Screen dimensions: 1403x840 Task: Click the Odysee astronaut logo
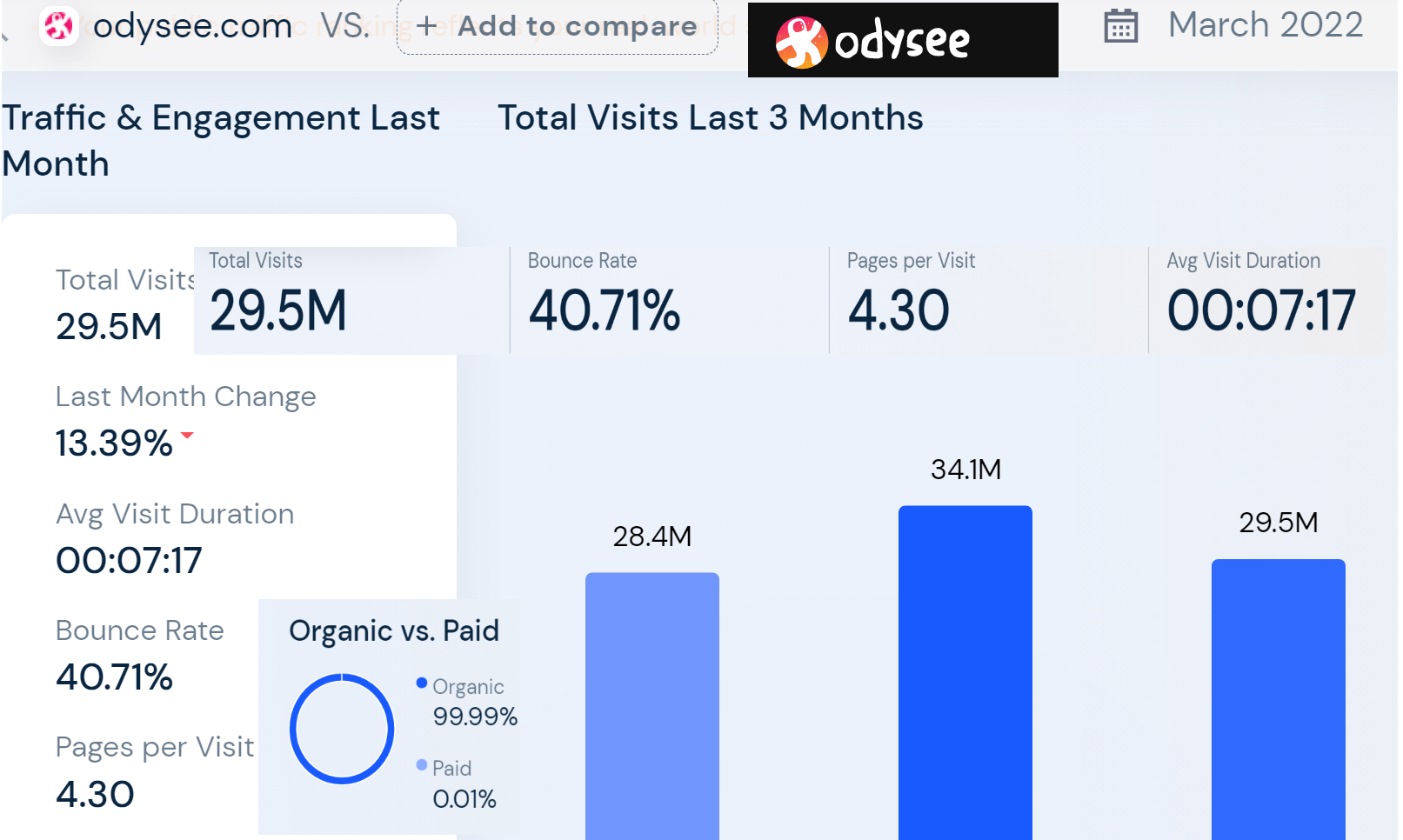click(800, 42)
